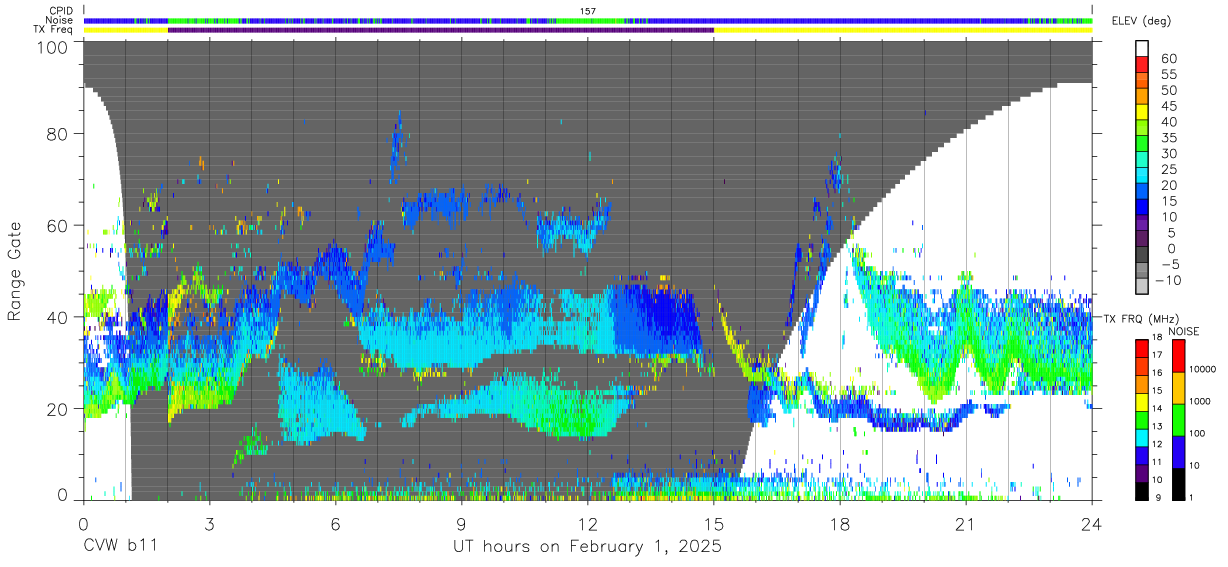Pick the red segment of the ELEV color bar
The width and height of the screenshot is (1228, 567).
[1143, 64]
